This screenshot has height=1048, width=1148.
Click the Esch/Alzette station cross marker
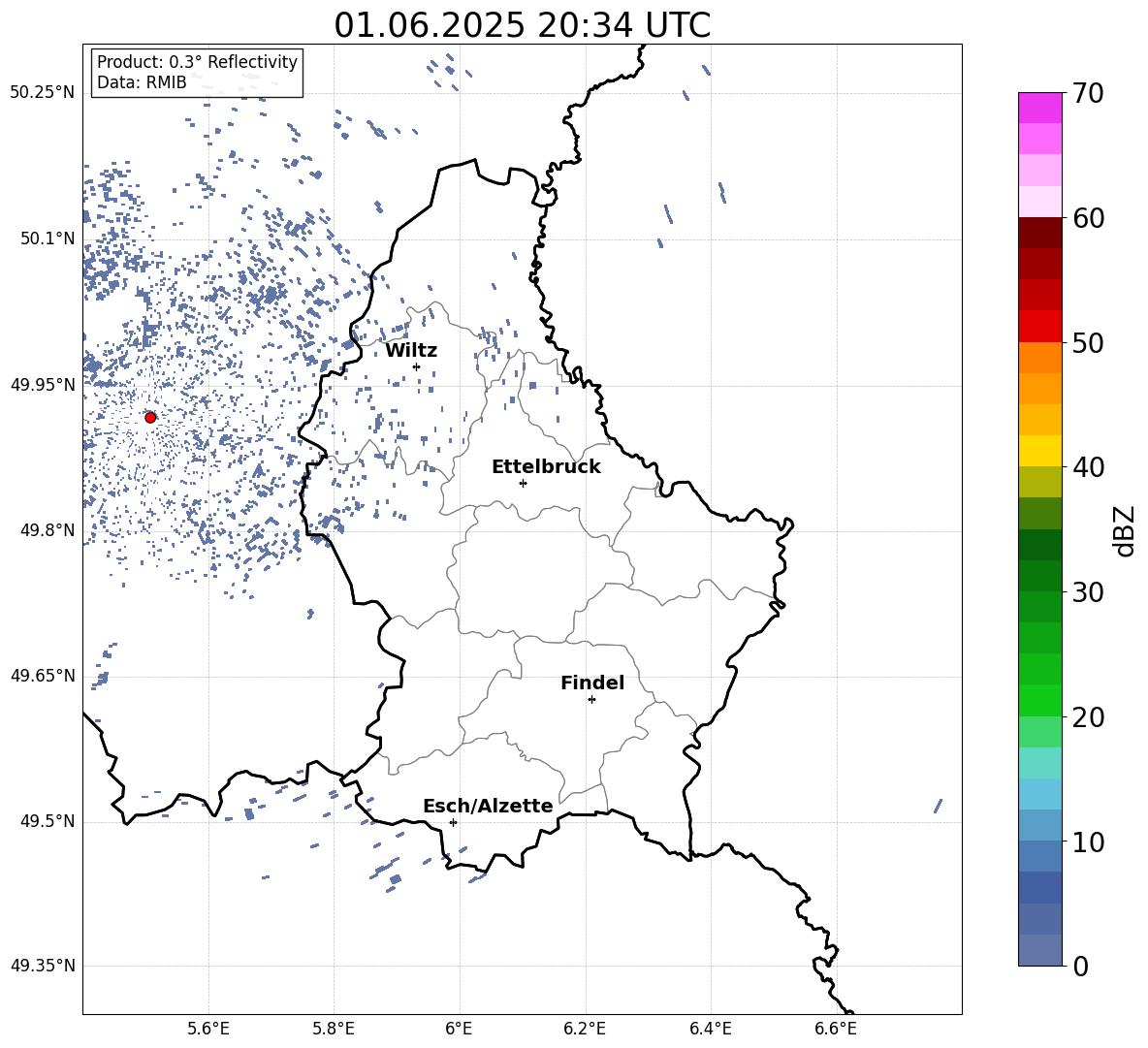(453, 822)
